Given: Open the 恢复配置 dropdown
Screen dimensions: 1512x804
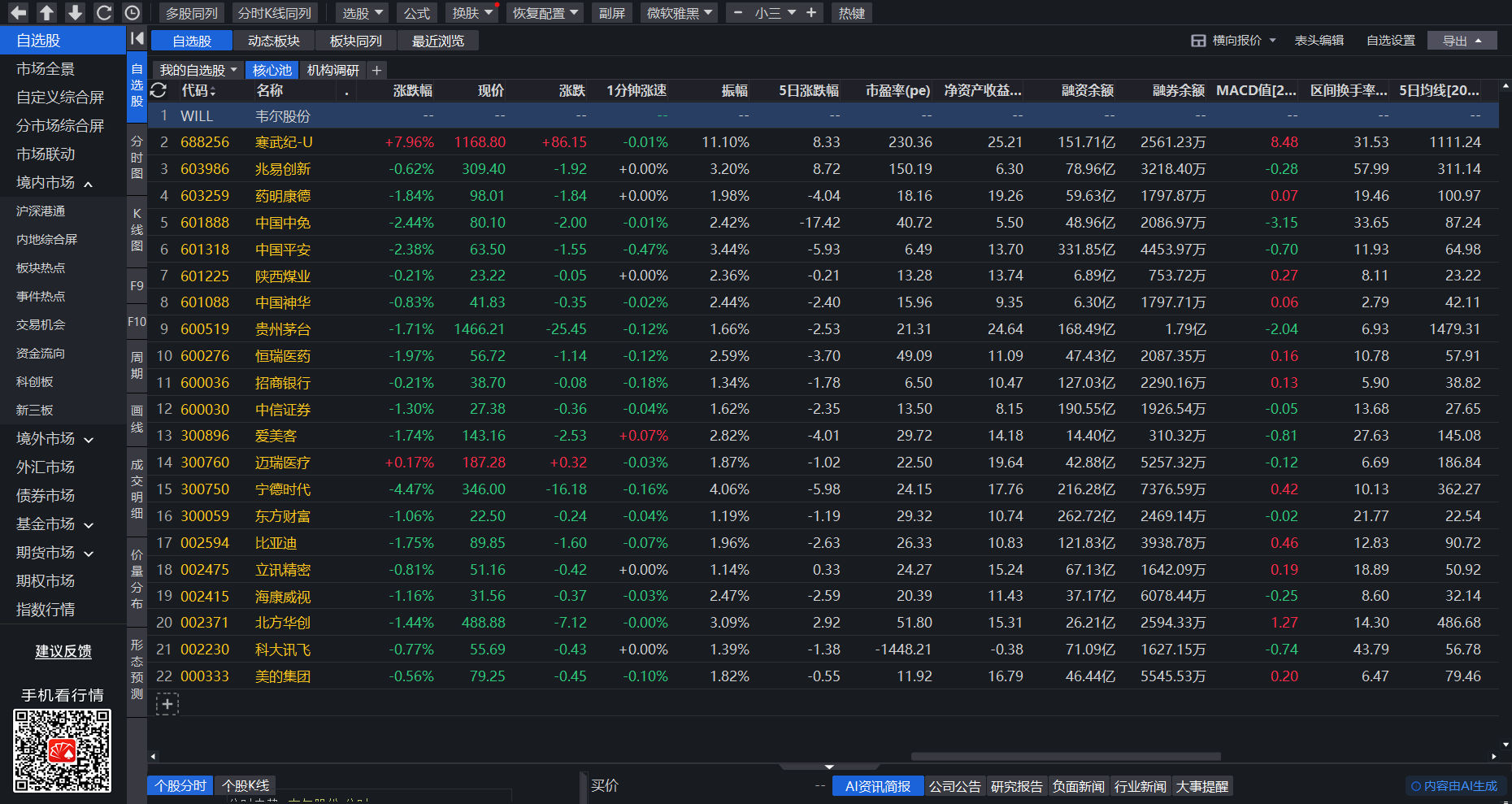Looking at the screenshot, I should (545, 13).
